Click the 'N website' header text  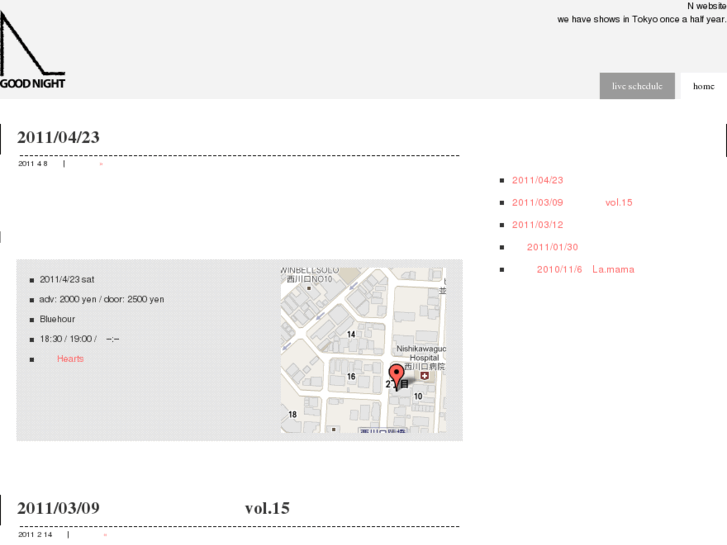point(707,6)
